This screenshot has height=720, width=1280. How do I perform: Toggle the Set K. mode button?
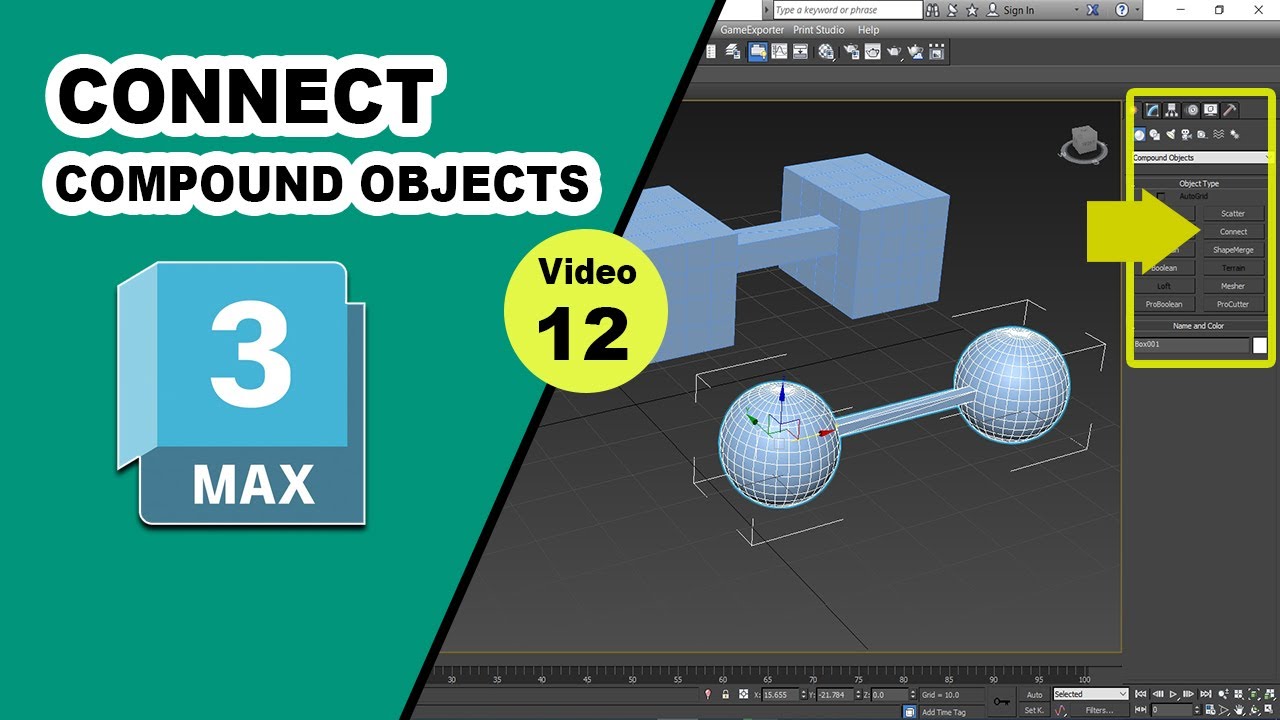tap(1034, 710)
